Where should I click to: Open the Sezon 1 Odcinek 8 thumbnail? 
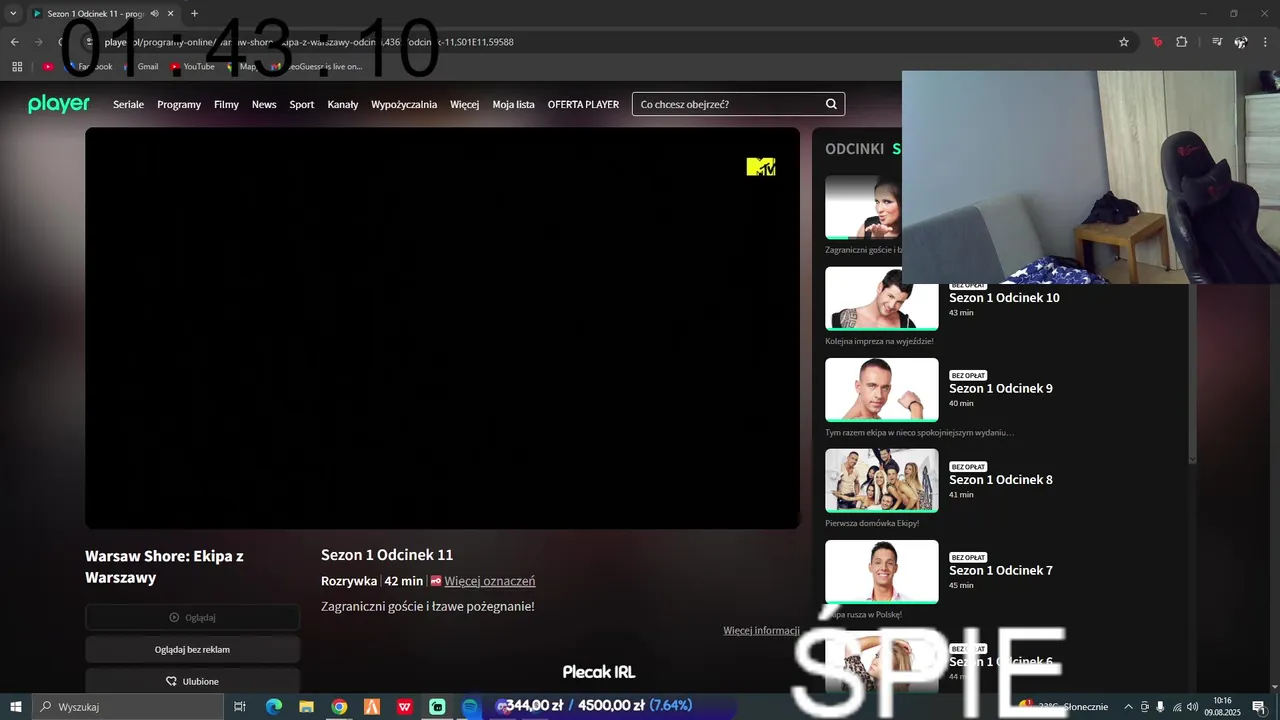tap(881, 480)
